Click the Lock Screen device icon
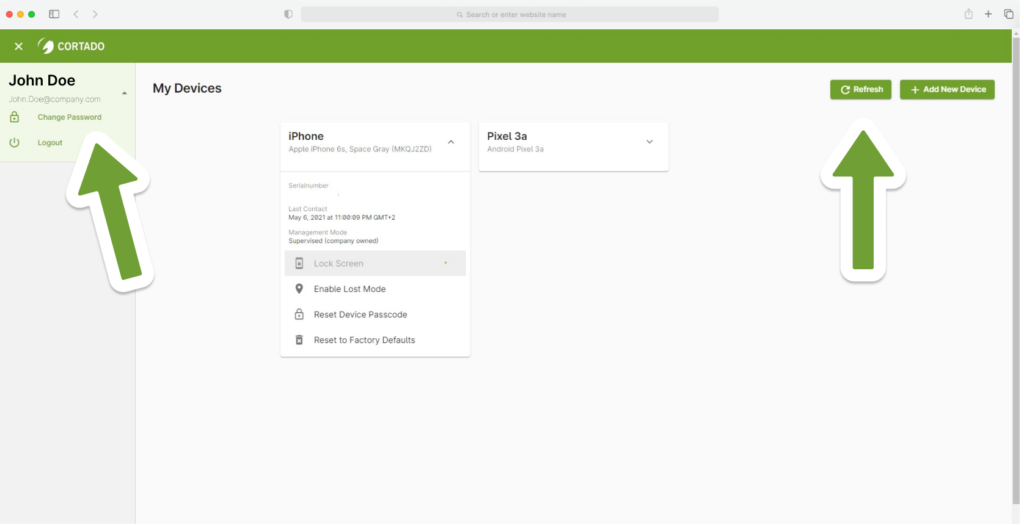 [x=299, y=263]
